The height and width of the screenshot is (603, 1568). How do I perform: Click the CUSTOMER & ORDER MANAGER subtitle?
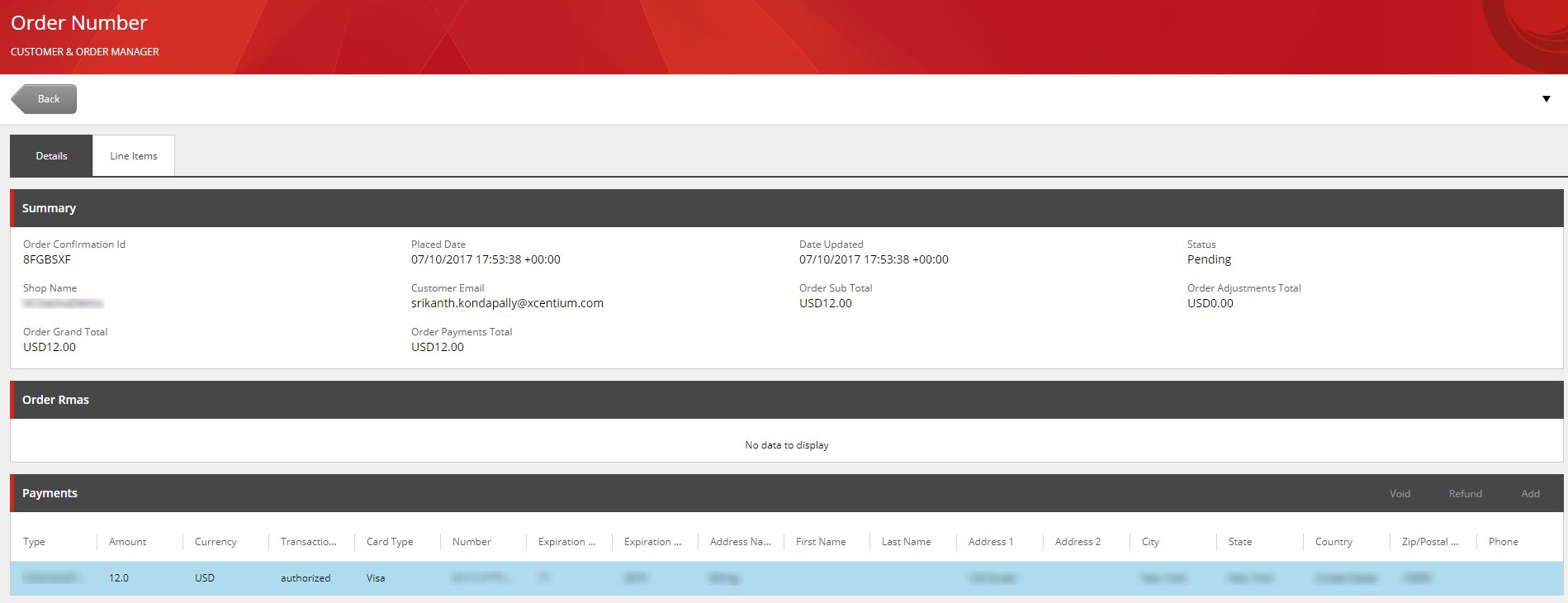tap(85, 52)
